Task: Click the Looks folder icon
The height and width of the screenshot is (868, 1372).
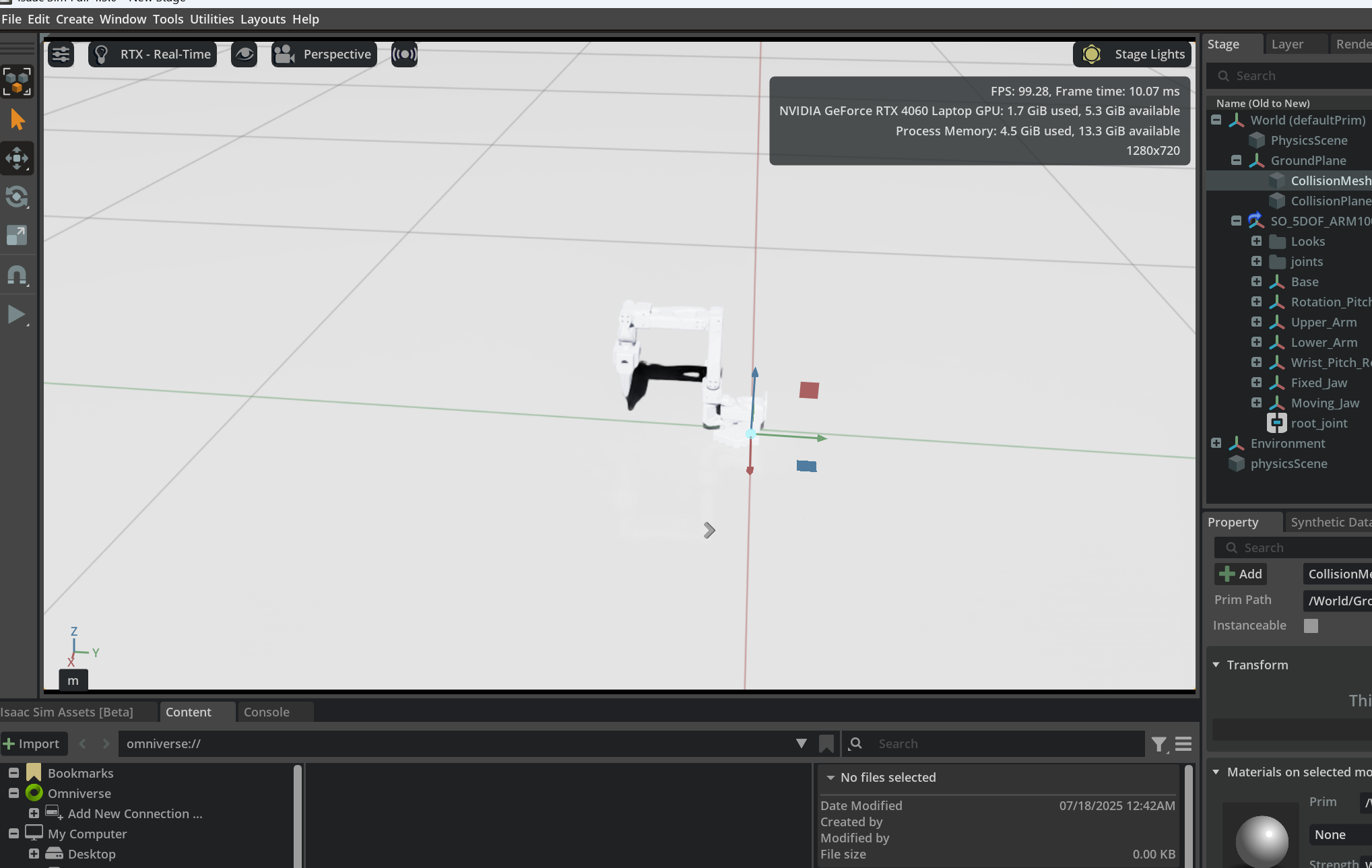Action: (x=1277, y=241)
